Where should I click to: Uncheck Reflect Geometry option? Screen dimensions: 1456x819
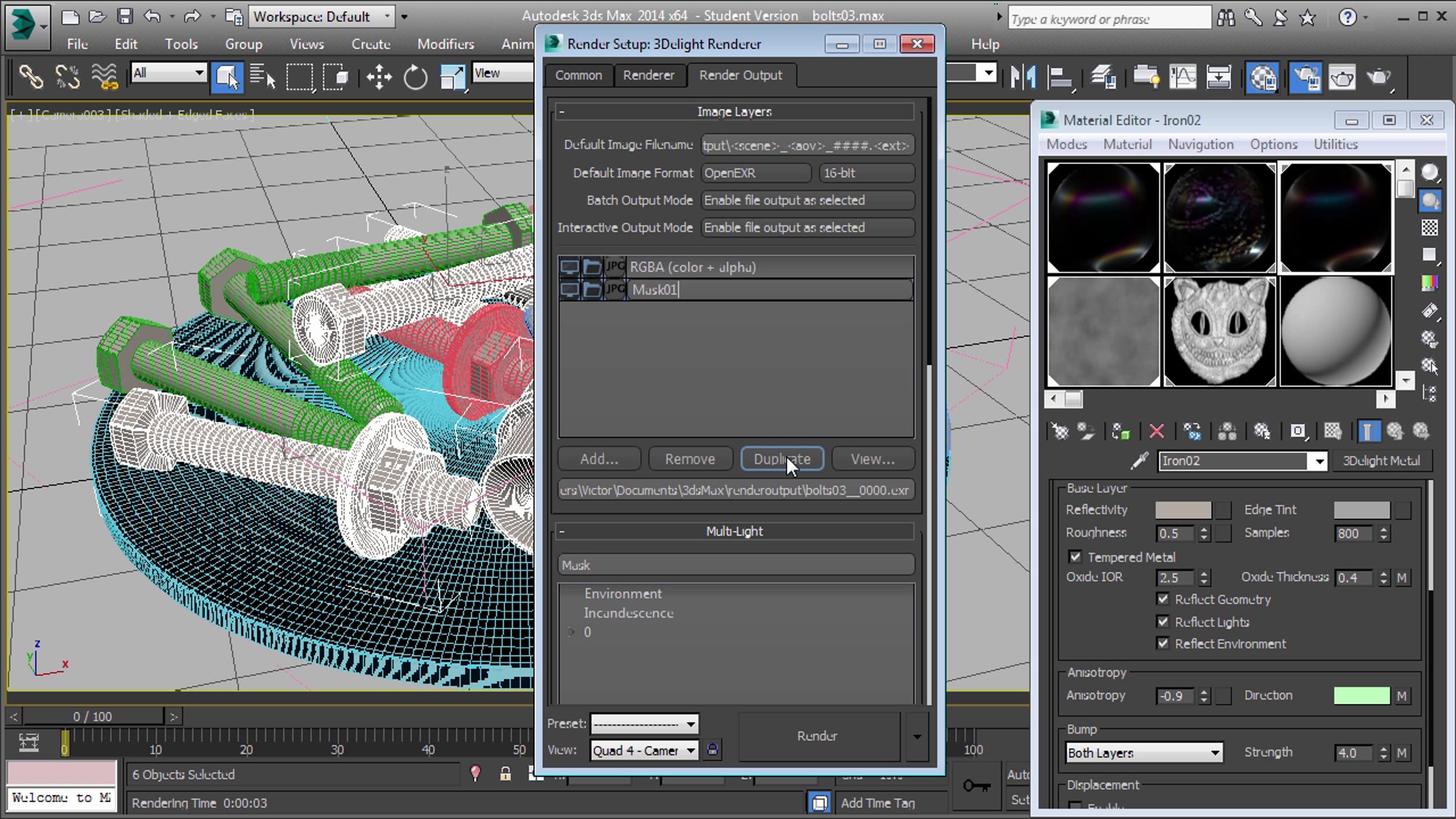[x=1162, y=599]
